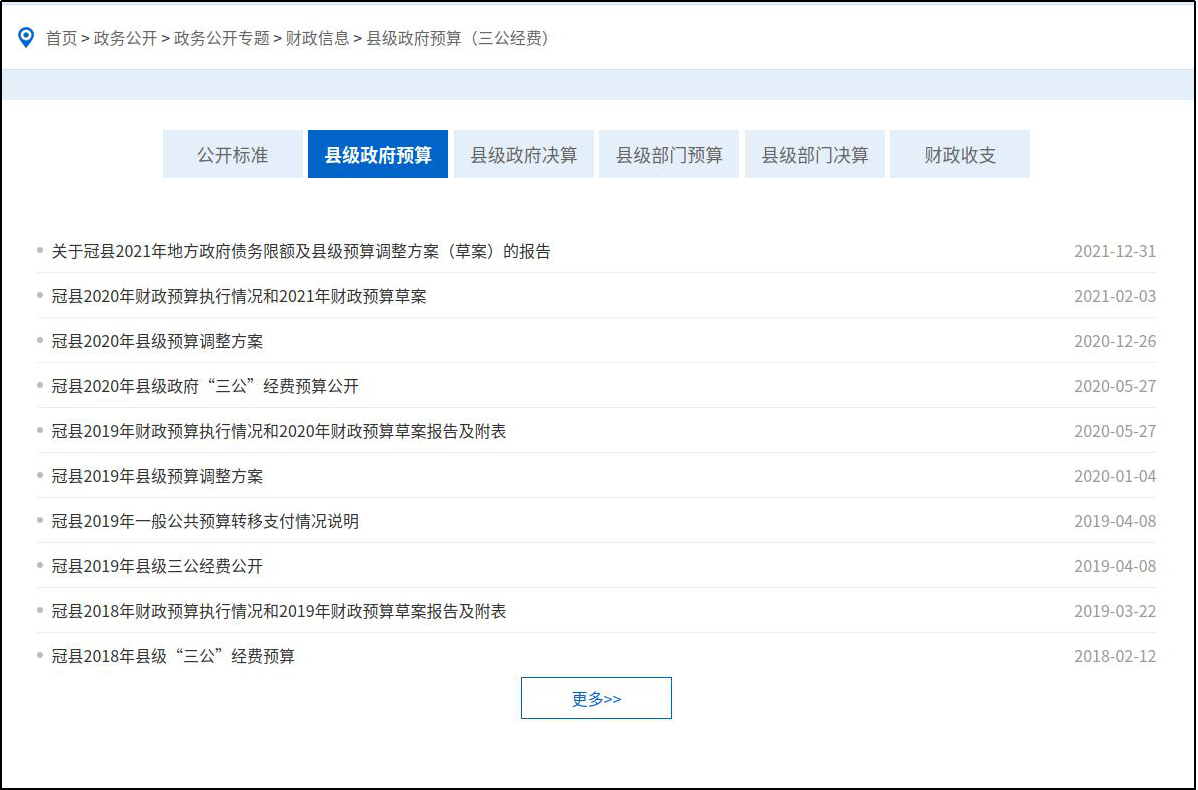Open 冠县2019年一般公共预算转移支付情况说明
The image size is (1198, 790).
point(205,522)
